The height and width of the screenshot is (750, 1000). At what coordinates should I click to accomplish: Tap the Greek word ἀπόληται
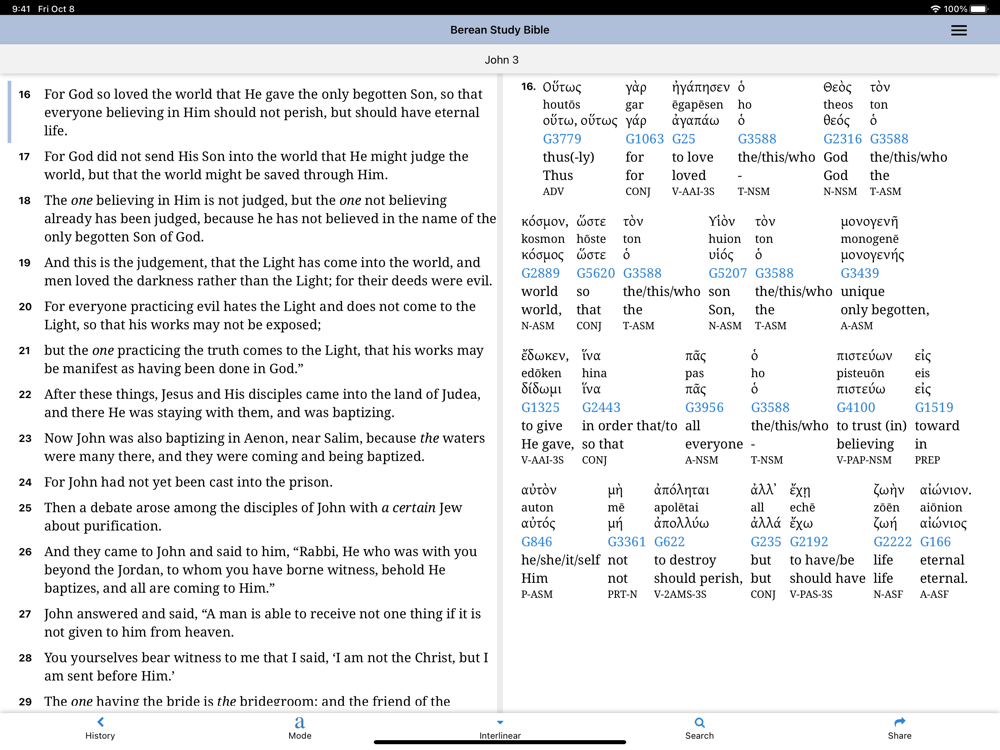tap(681, 490)
